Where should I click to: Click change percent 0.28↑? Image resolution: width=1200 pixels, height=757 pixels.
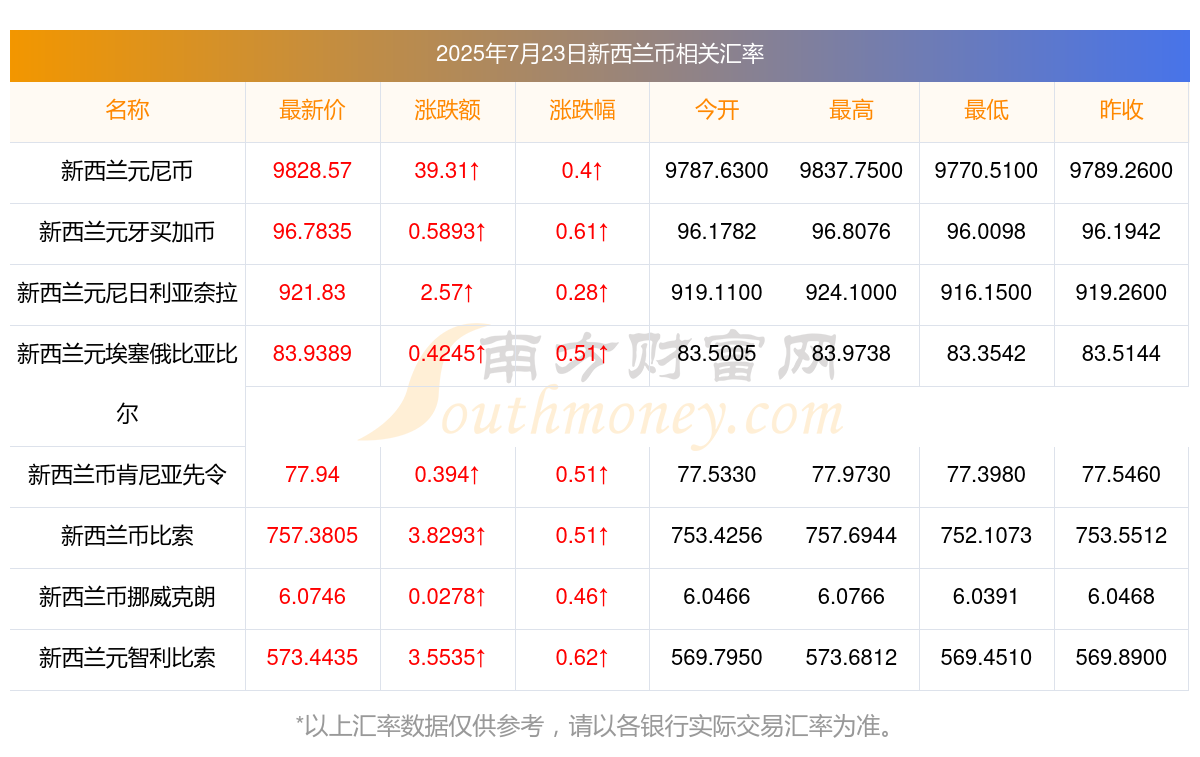(582, 293)
